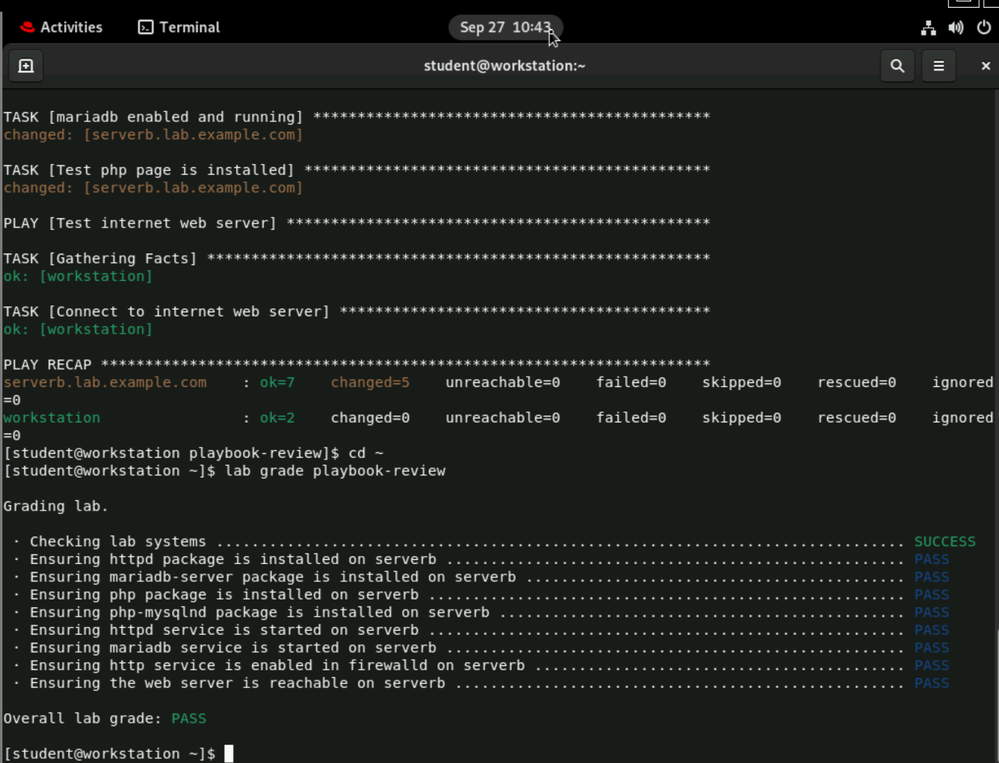Image resolution: width=999 pixels, height=763 pixels.
Task: Open the volume speaker icon
Action: (x=956, y=28)
